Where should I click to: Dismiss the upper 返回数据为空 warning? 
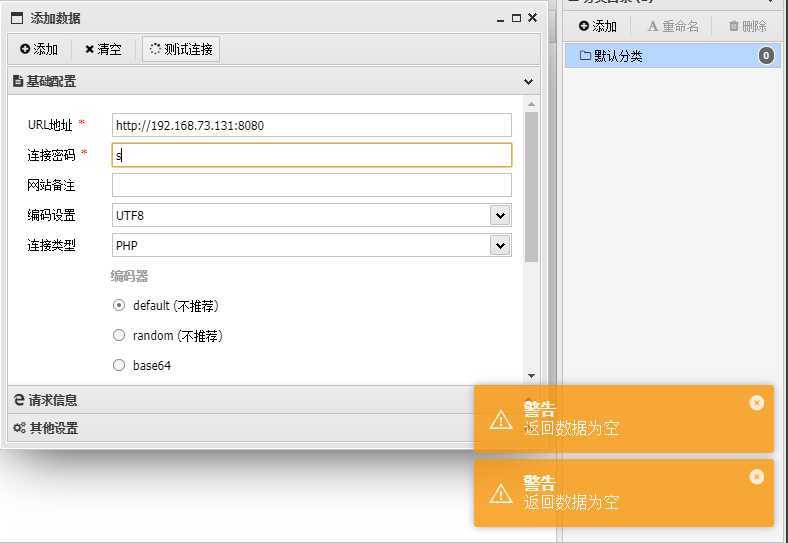tap(756, 403)
